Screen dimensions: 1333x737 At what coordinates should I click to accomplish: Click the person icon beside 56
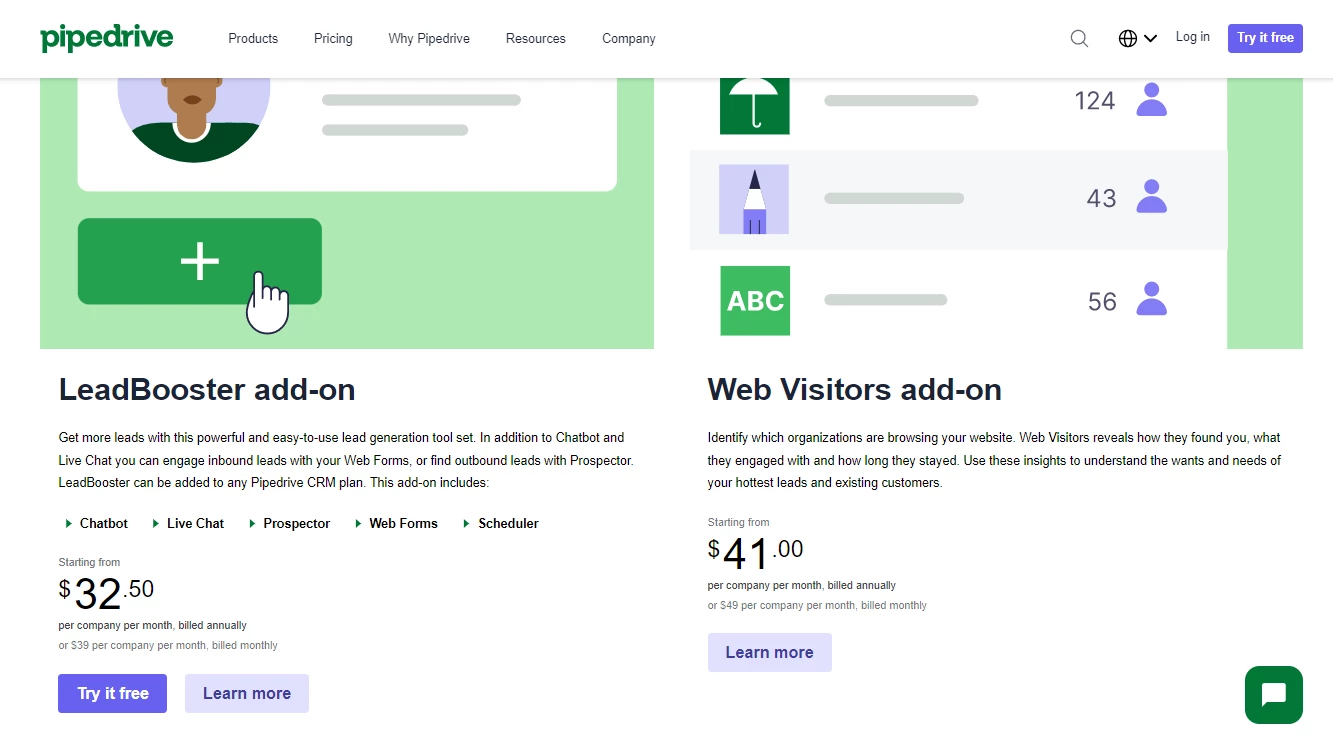pos(1152,300)
